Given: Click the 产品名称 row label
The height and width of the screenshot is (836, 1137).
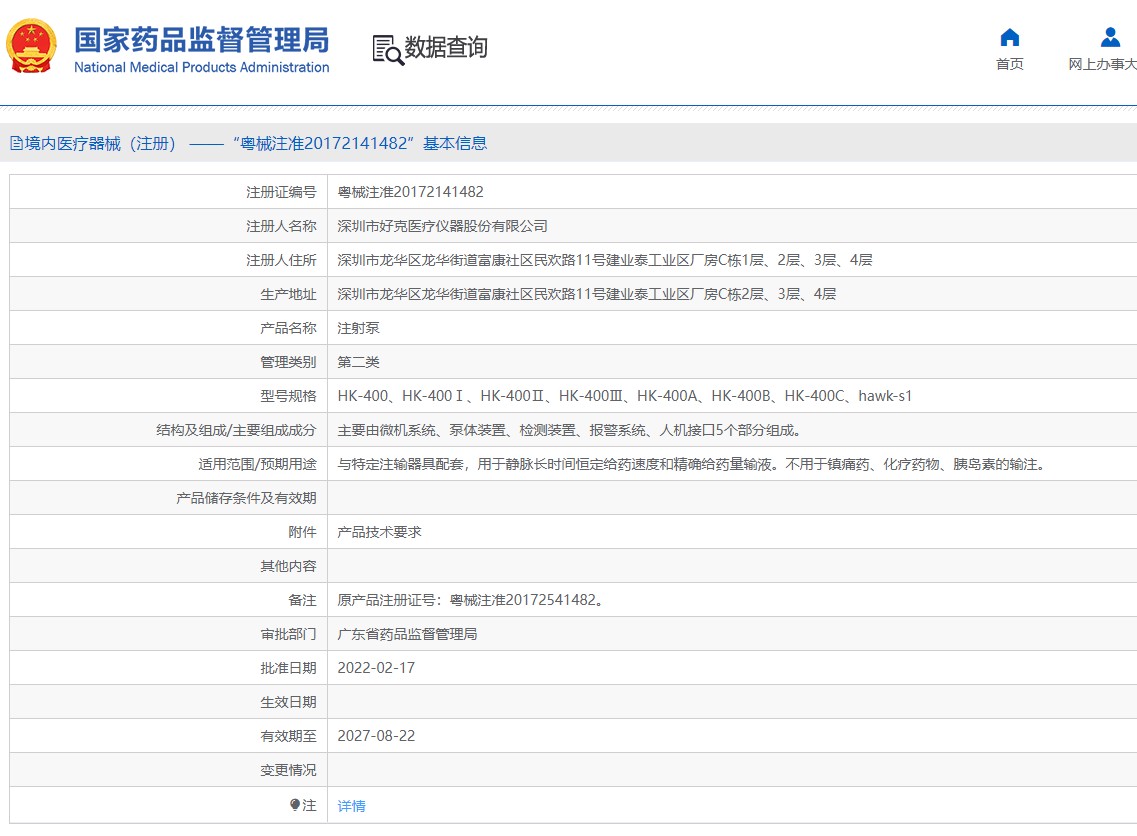Looking at the screenshot, I should 289,328.
